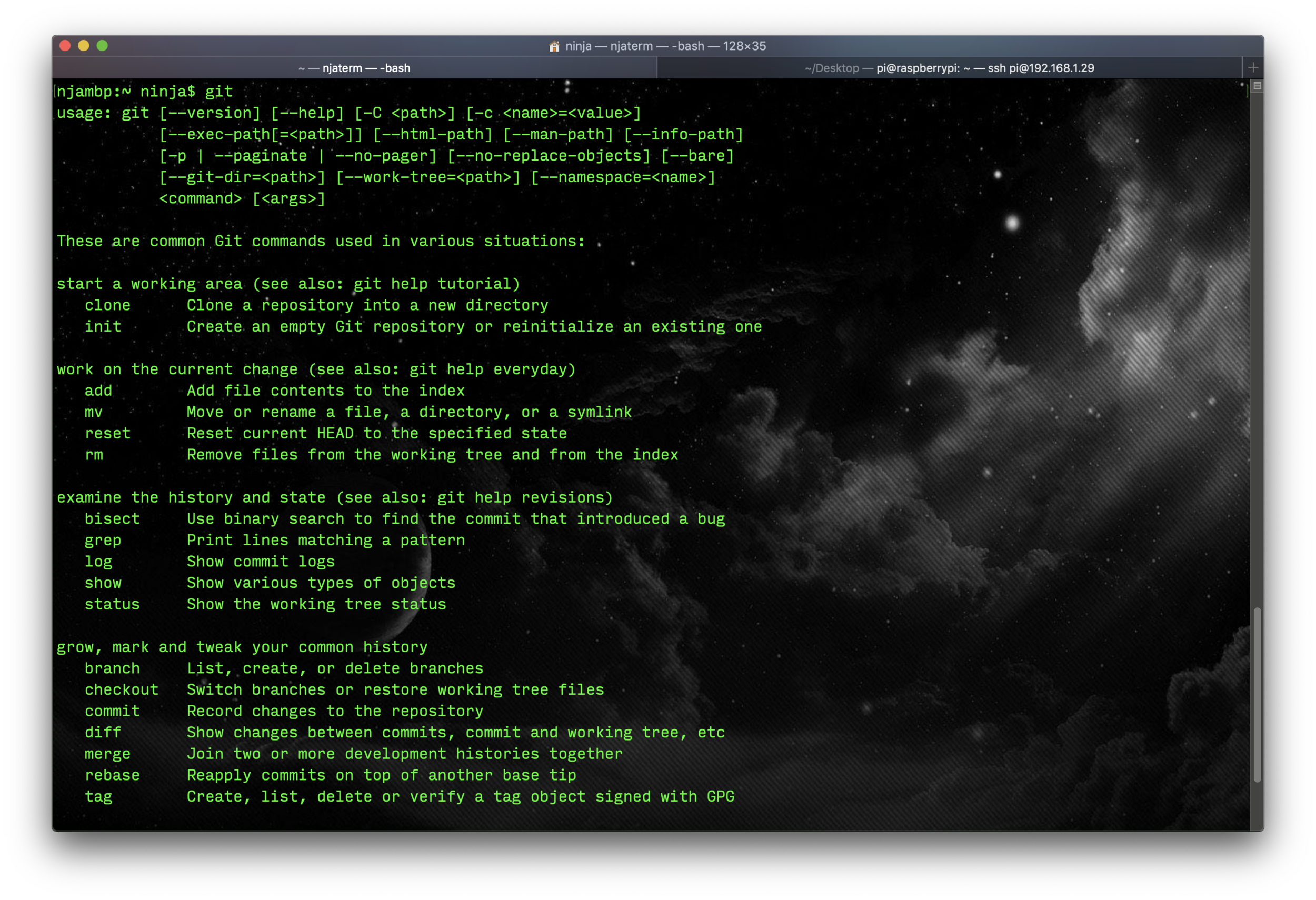Click the 'rebase' command name
The width and height of the screenshot is (1316, 900).
pyautogui.click(x=112, y=775)
